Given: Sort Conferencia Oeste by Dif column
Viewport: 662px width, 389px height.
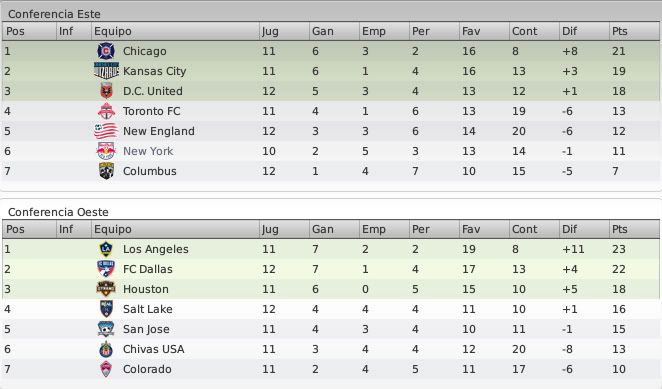Looking at the screenshot, I should coord(584,229).
